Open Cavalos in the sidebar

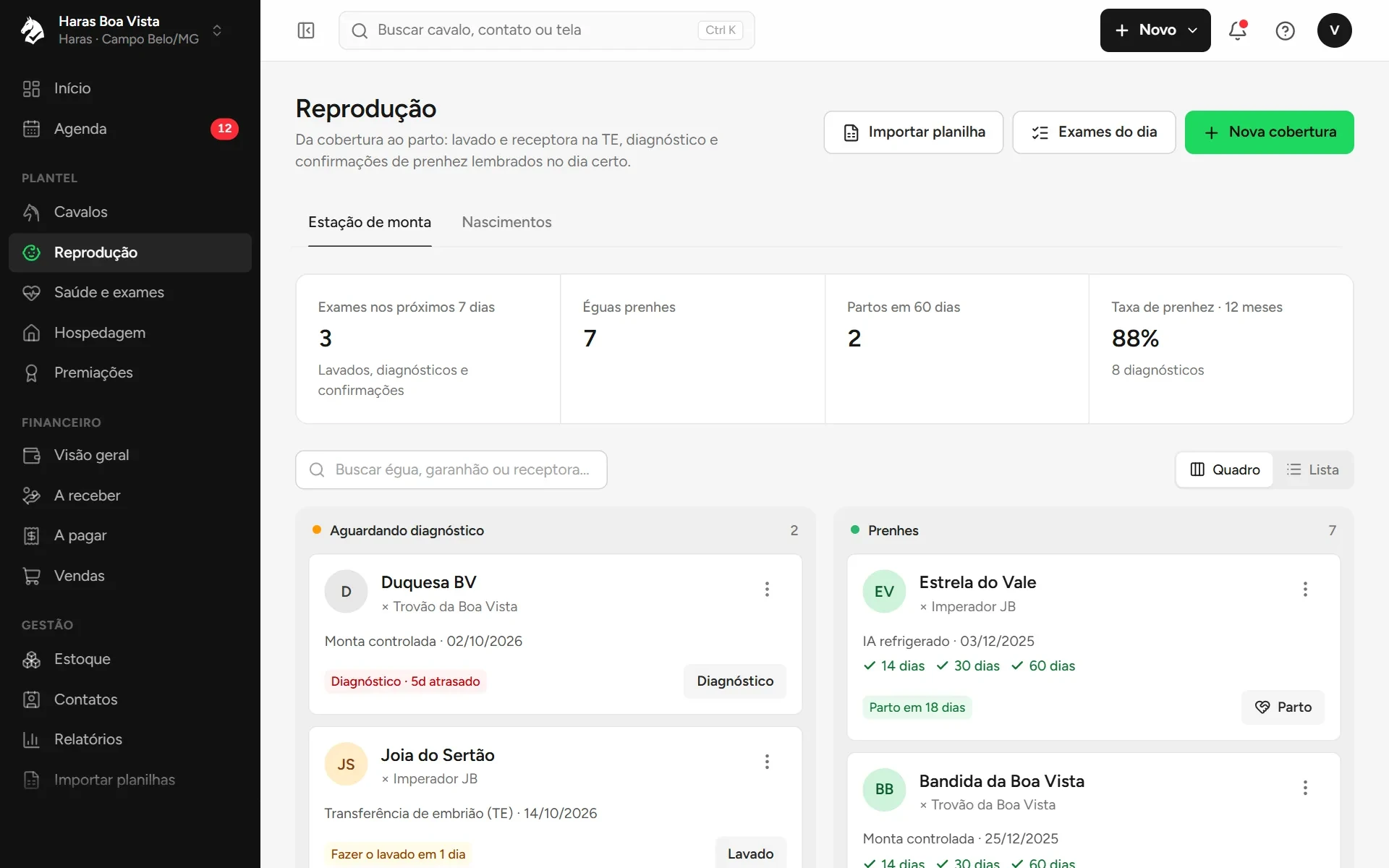[130, 212]
